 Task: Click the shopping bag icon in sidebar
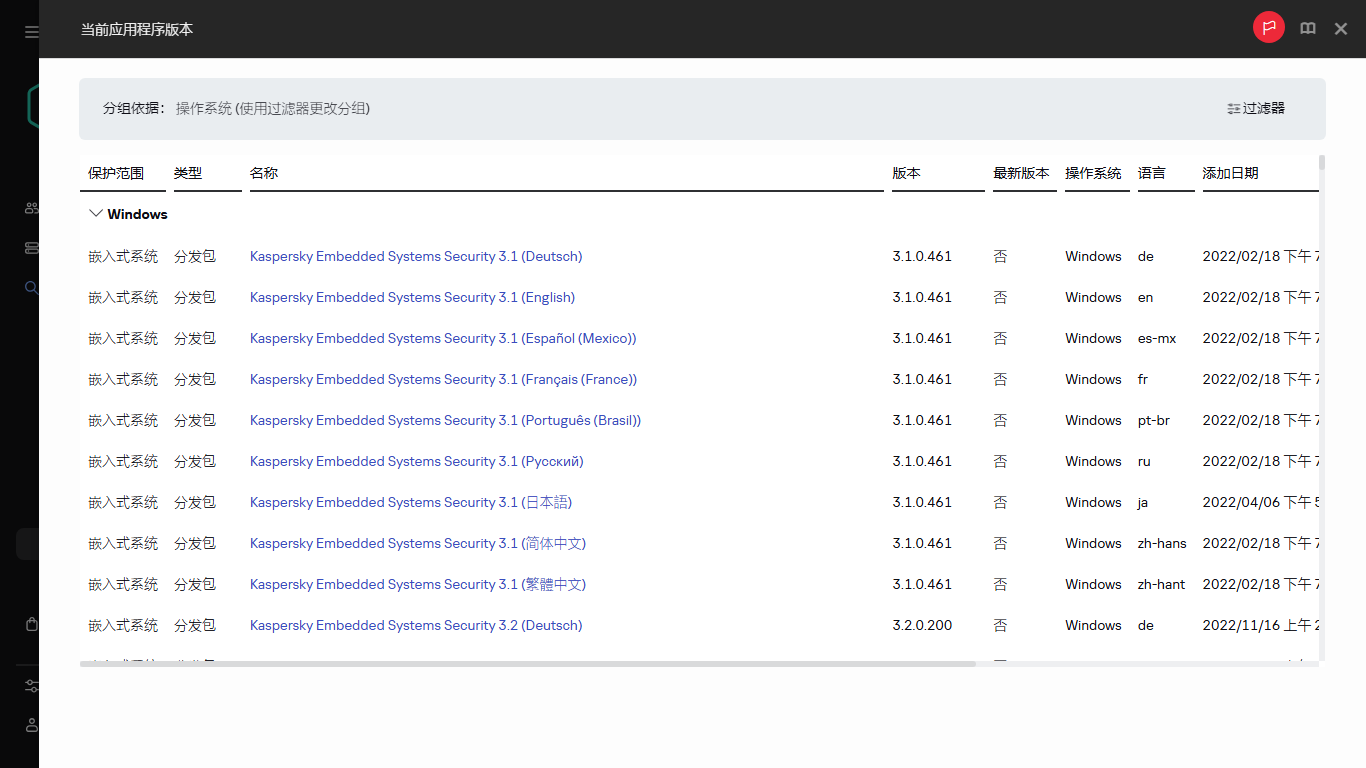pos(31,624)
